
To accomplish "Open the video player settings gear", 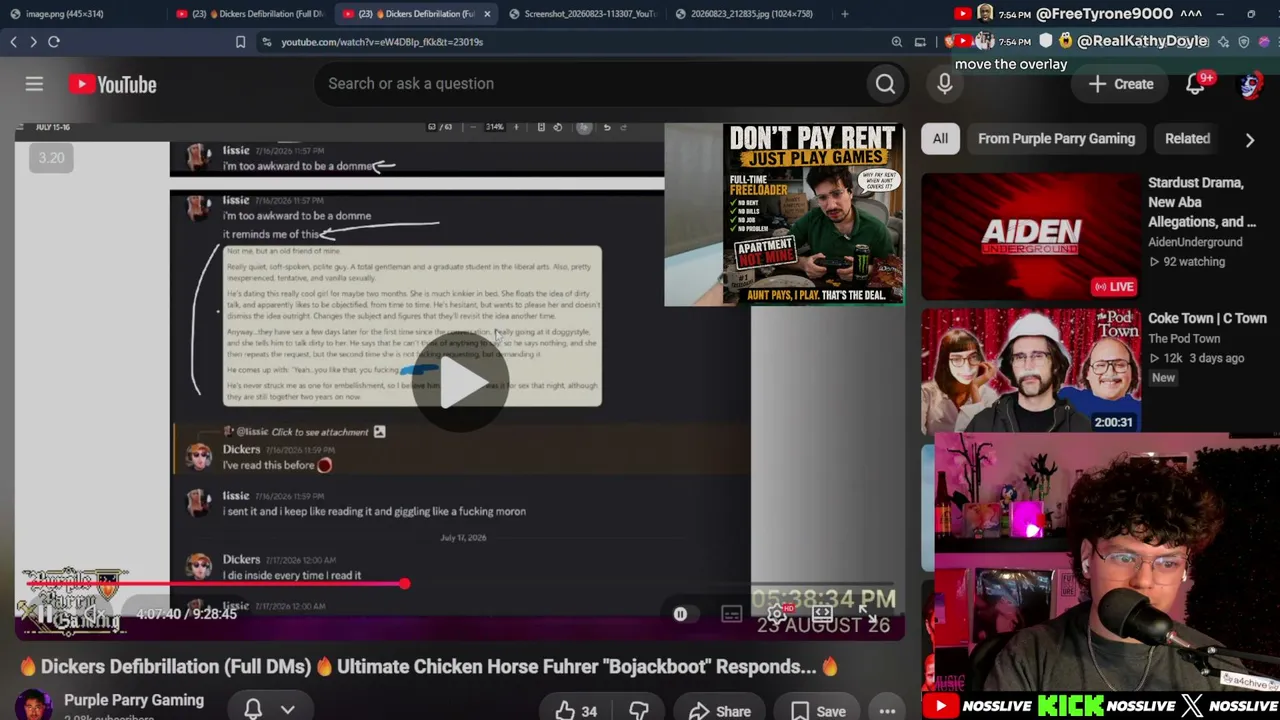I will point(777,614).
